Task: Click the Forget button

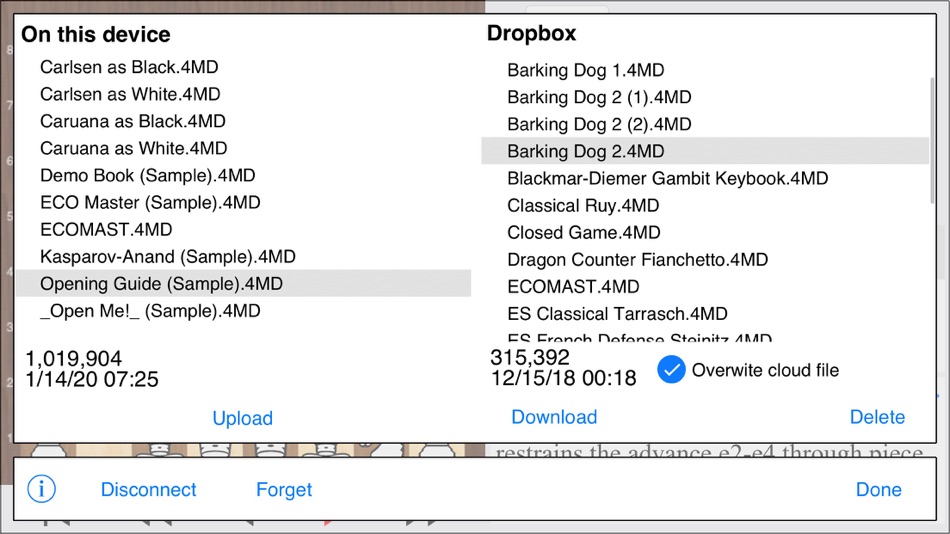Action: (x=284, y=489)
